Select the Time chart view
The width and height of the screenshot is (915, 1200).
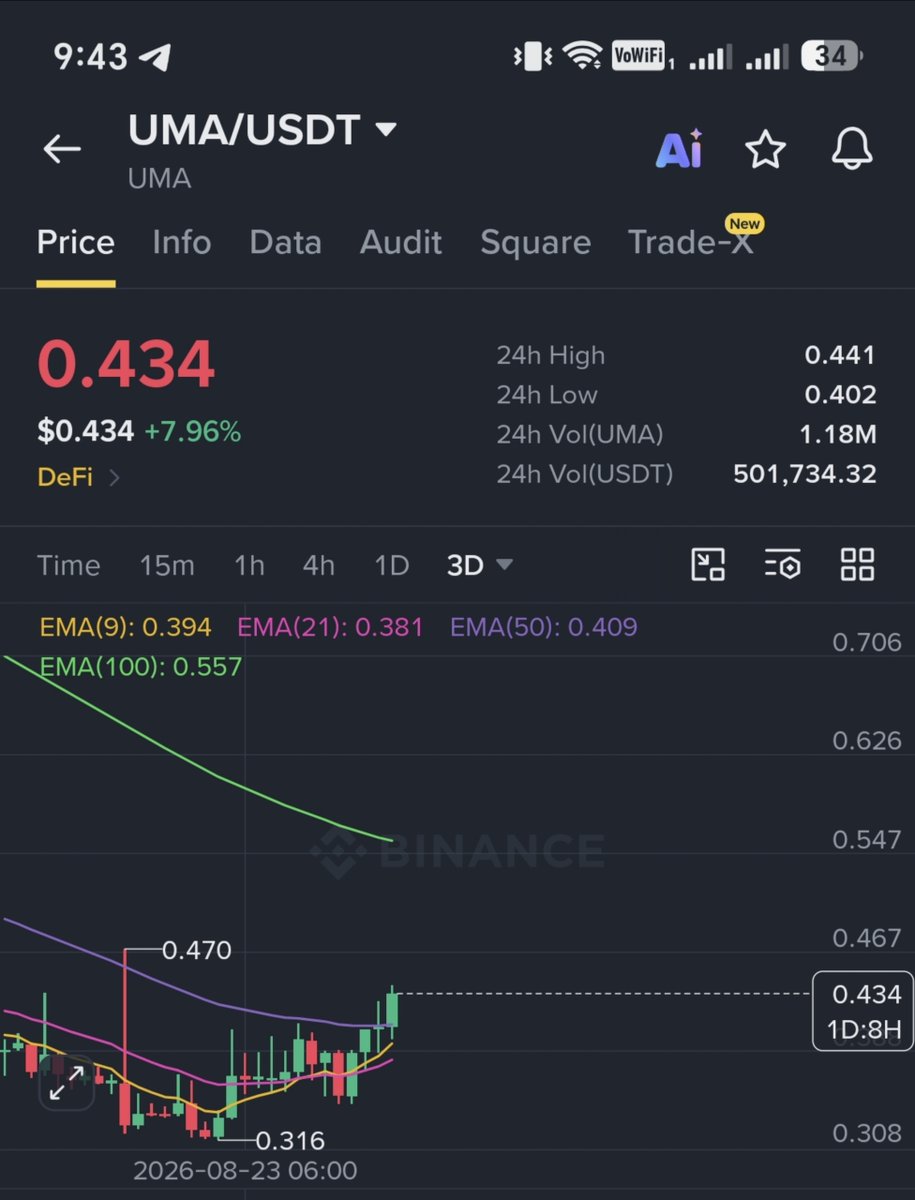(69, 565)
